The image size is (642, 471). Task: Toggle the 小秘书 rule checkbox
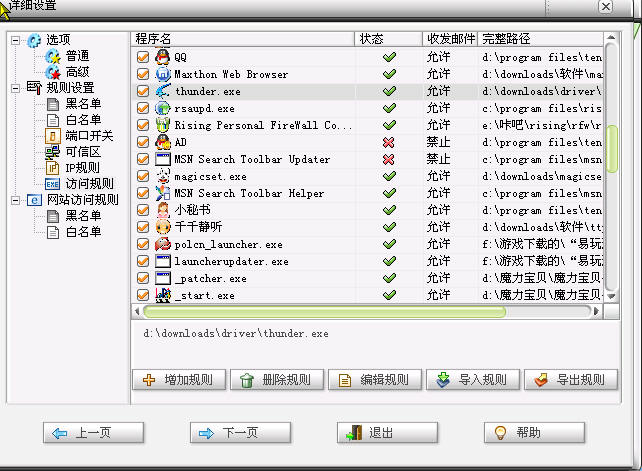click(x=143, y=210)
